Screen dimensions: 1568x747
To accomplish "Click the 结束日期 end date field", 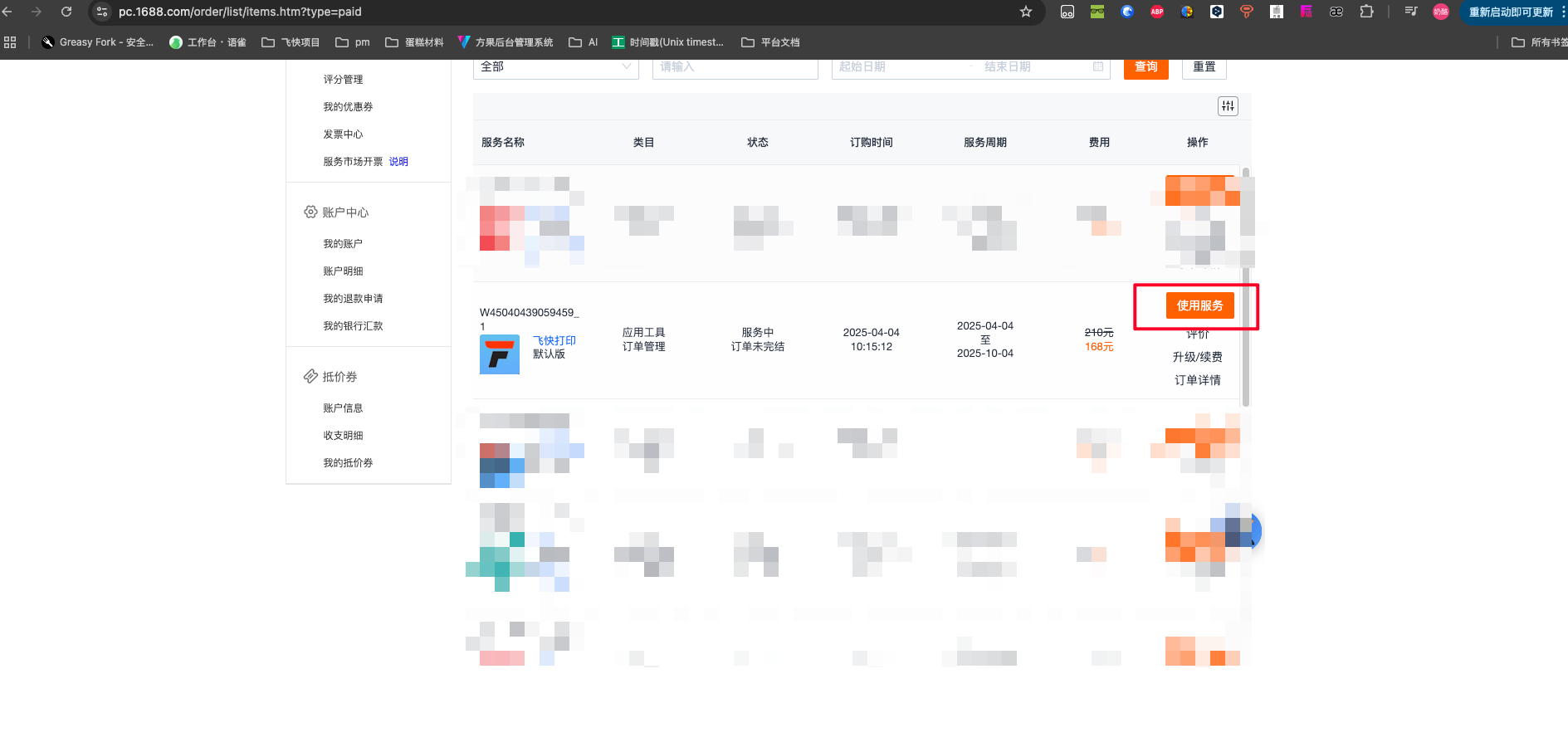I will pos(1036,67).
